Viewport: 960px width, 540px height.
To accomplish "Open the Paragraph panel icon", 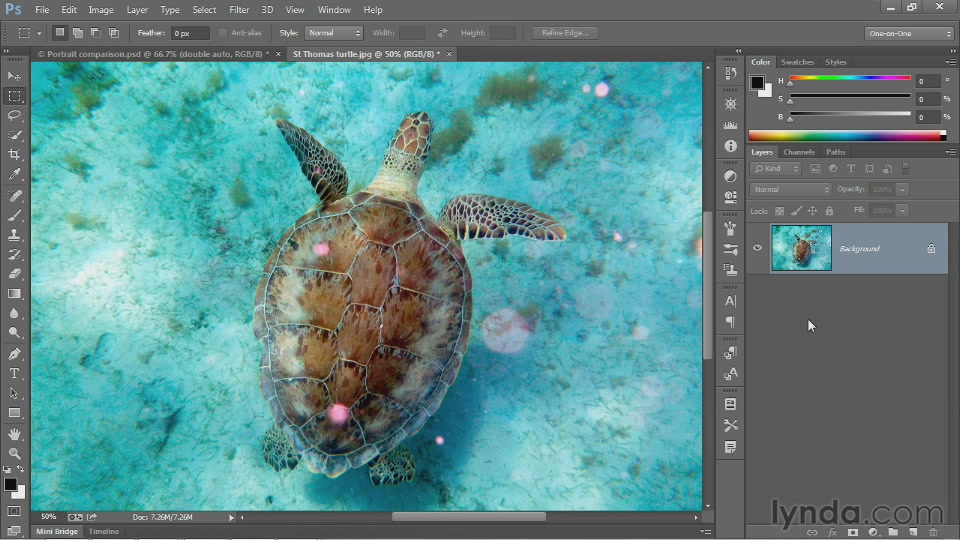I will tap(730, 321).
